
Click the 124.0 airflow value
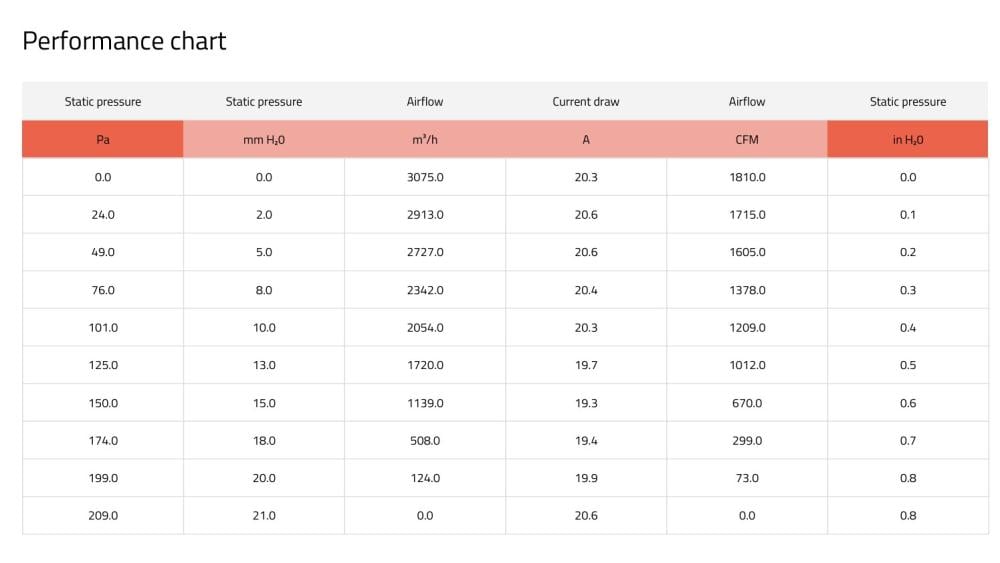tap(425, 478)
